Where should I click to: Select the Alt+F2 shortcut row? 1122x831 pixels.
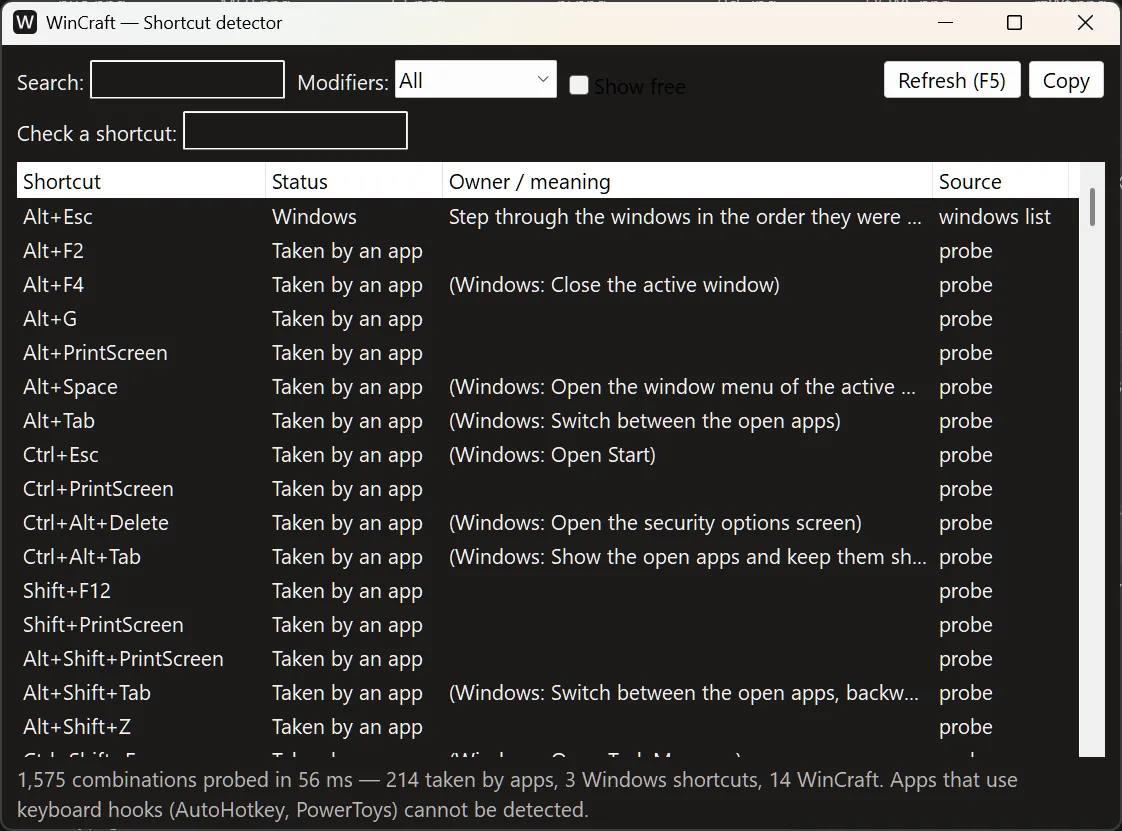point(547,251)
